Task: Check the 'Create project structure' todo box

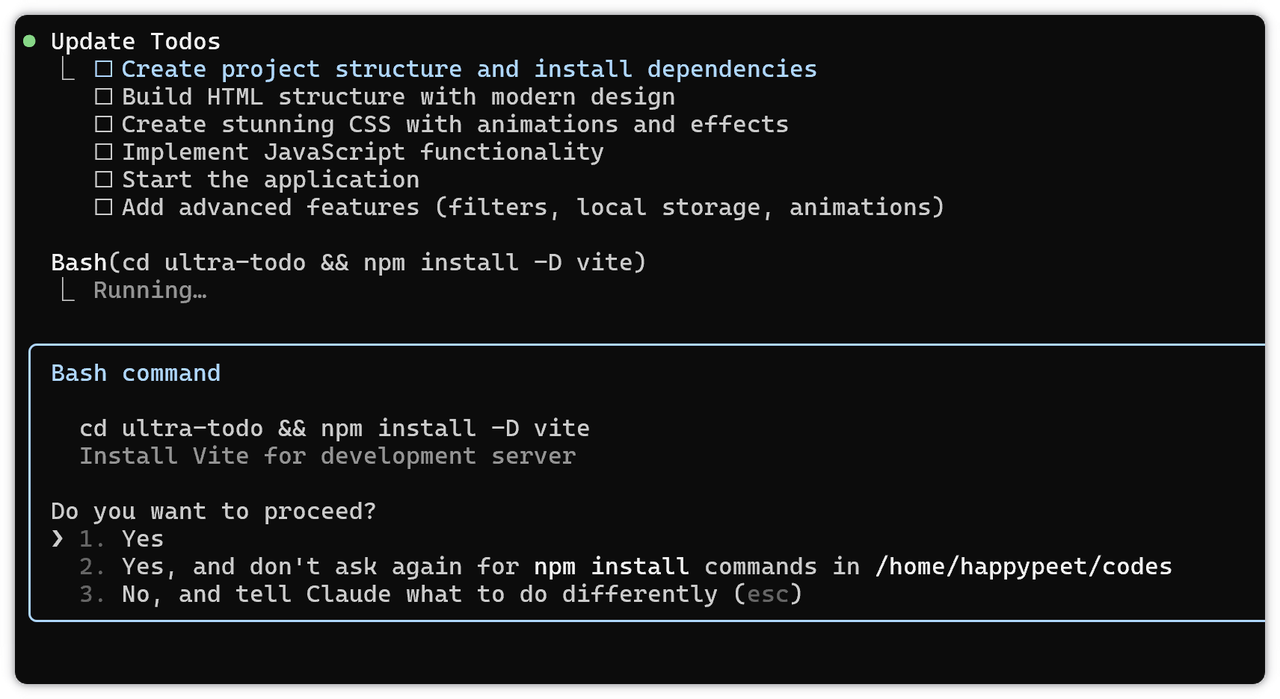Action: click(x=103, y=70)
